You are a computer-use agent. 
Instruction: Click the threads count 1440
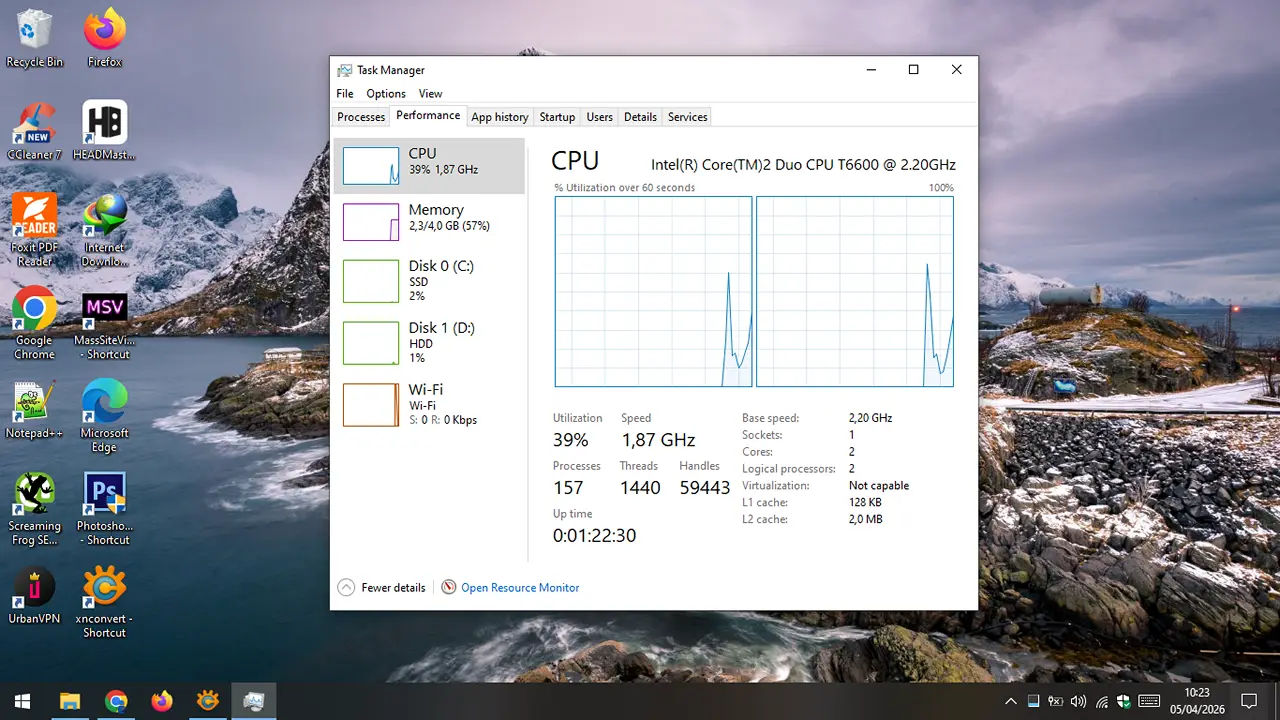pos(640,488)
